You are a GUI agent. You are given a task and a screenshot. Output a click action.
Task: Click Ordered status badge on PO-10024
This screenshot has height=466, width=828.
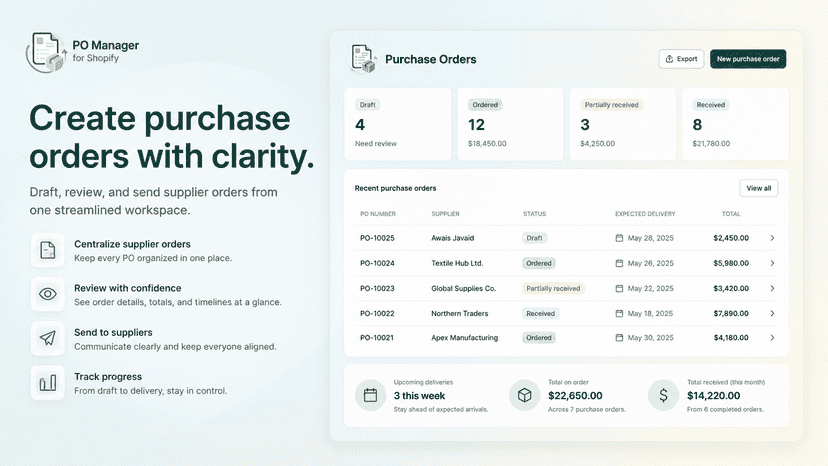click(539, 263)
